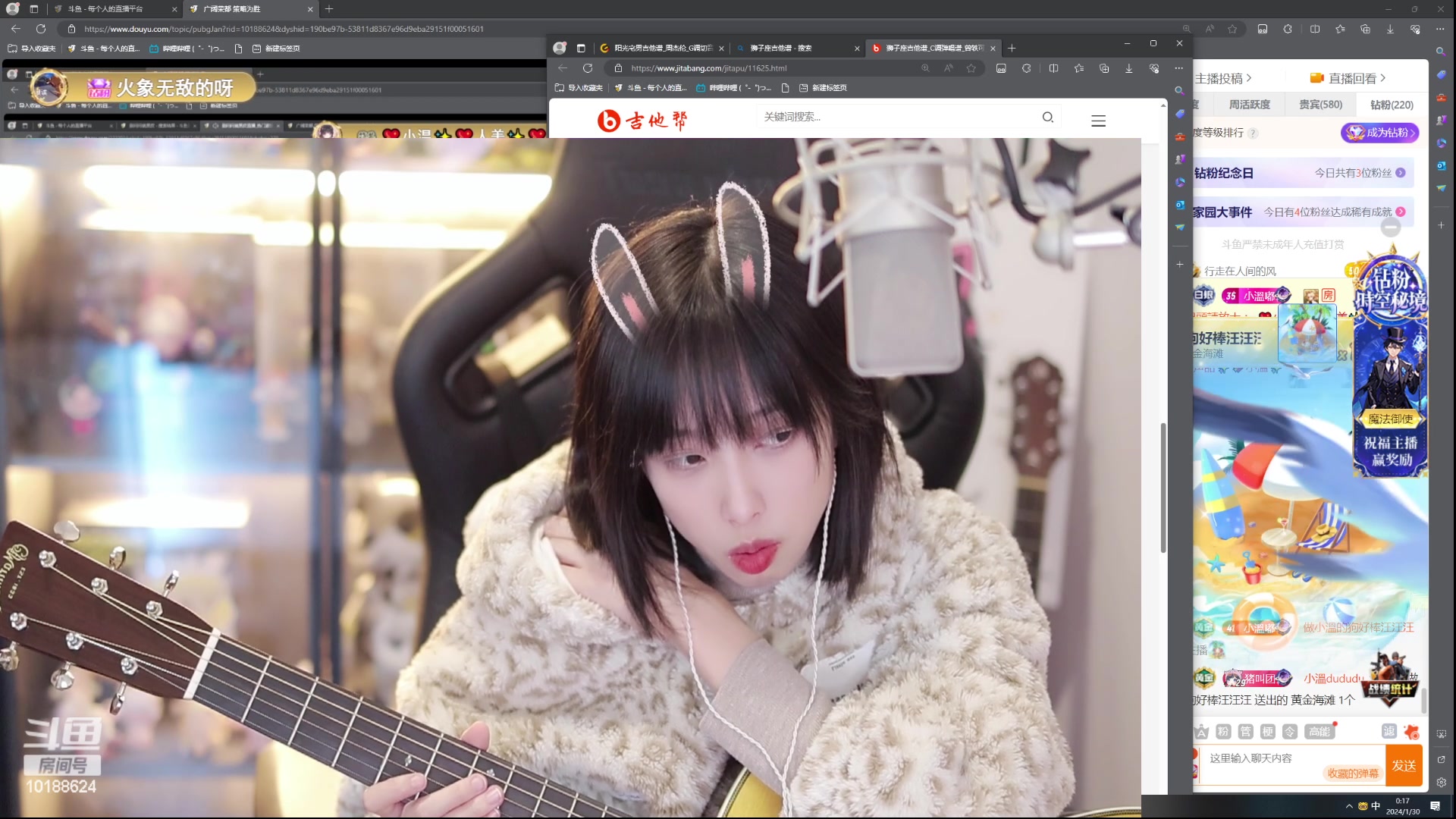The width and height of the screenshot is (1456, 819).
Task: Click the 中 IME indicator in taskbar
Action: click(x=1376, y=806)
